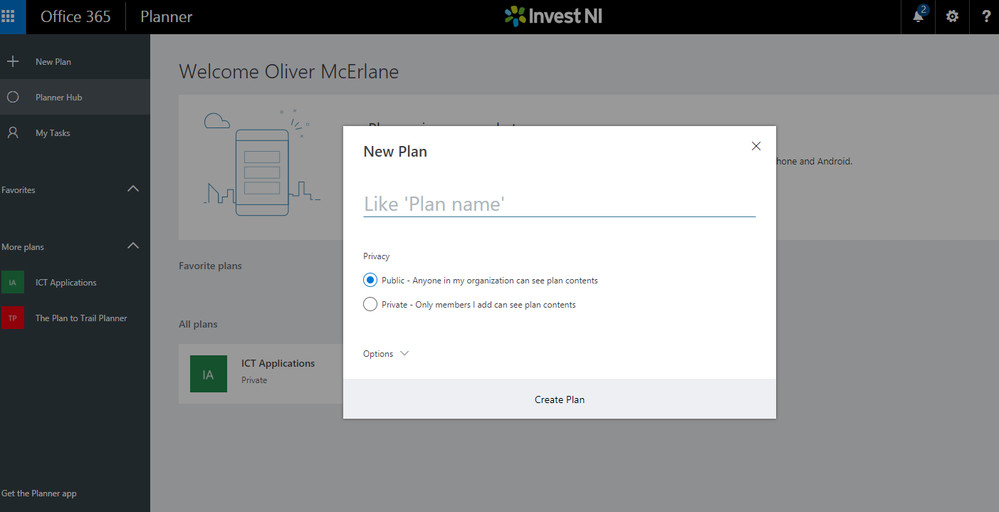Click the Office 365 header link
Viewport: 999px width, 512px height.
pyautogui.click(x=76, y=17)
